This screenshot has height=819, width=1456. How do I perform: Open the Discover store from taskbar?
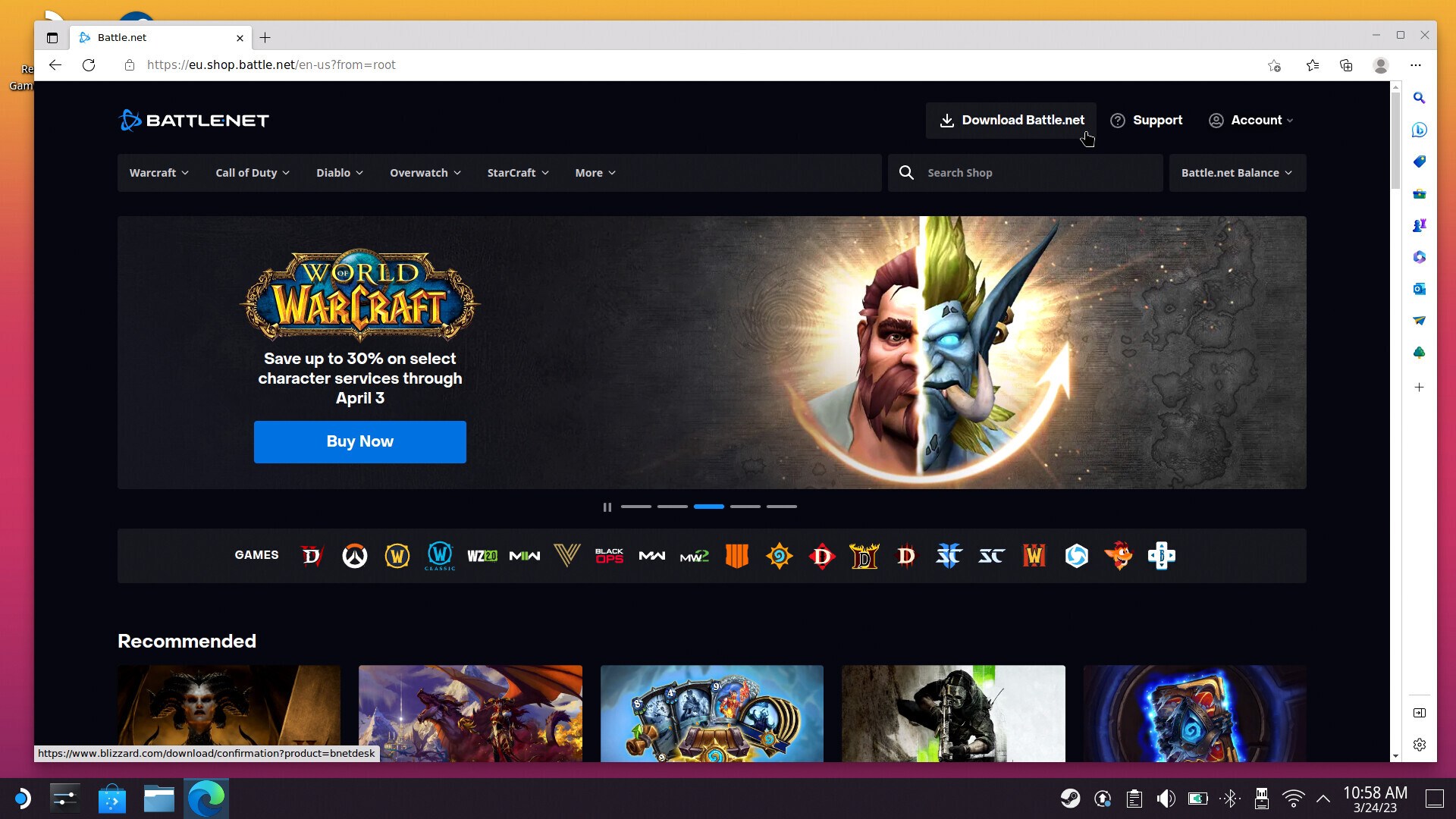tap(111, 799)
